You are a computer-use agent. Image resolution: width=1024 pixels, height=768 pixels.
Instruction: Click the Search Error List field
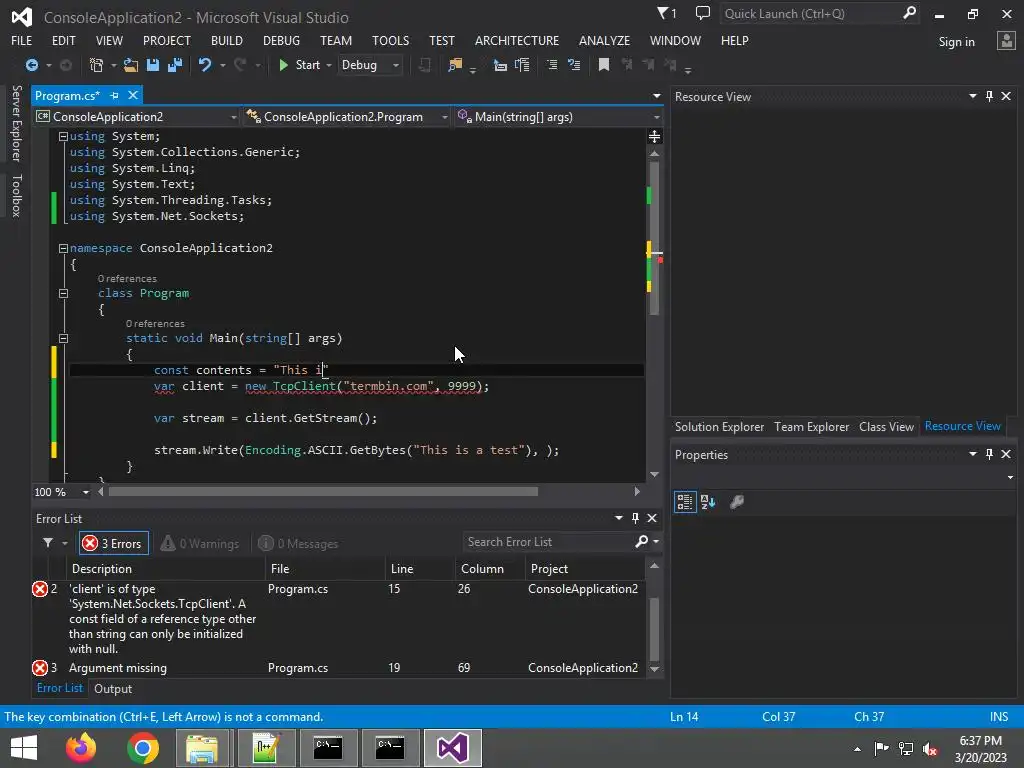tap(549, 542)
